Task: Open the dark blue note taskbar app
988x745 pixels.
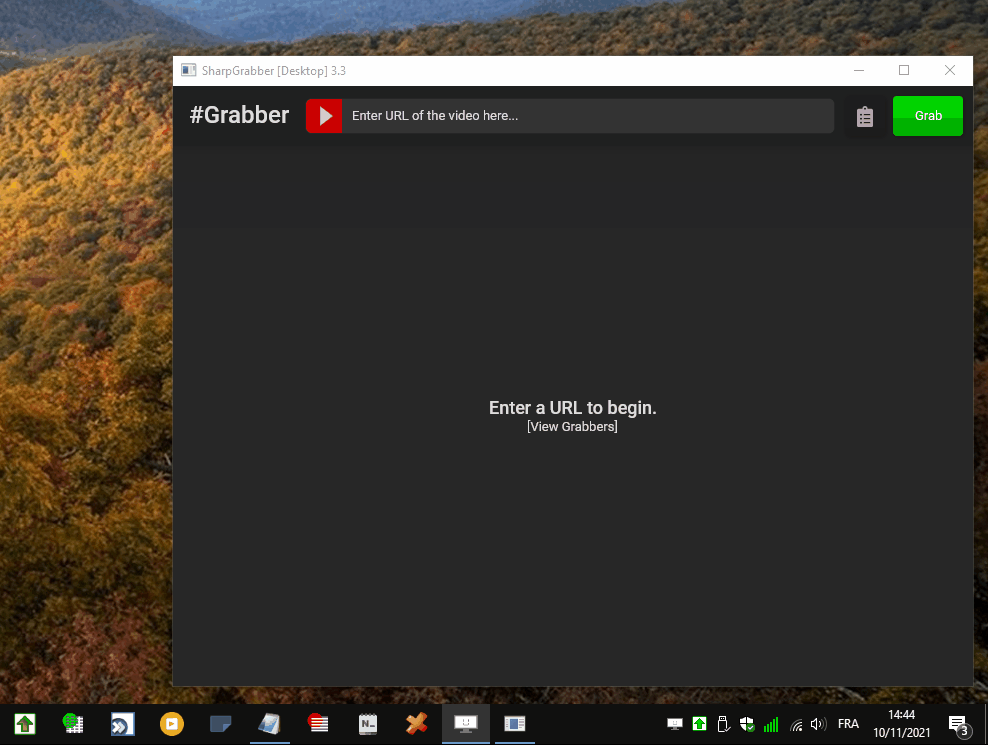Action: point(221,724)
